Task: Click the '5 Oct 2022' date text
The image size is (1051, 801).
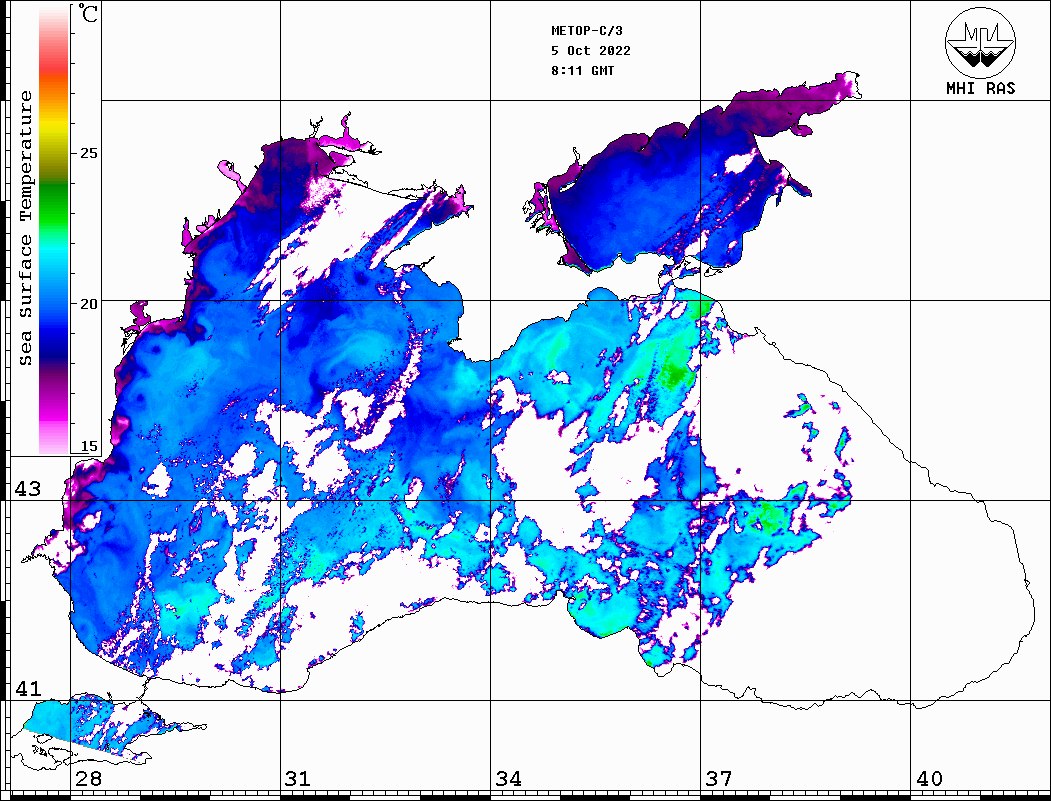Action: (591, 51)
